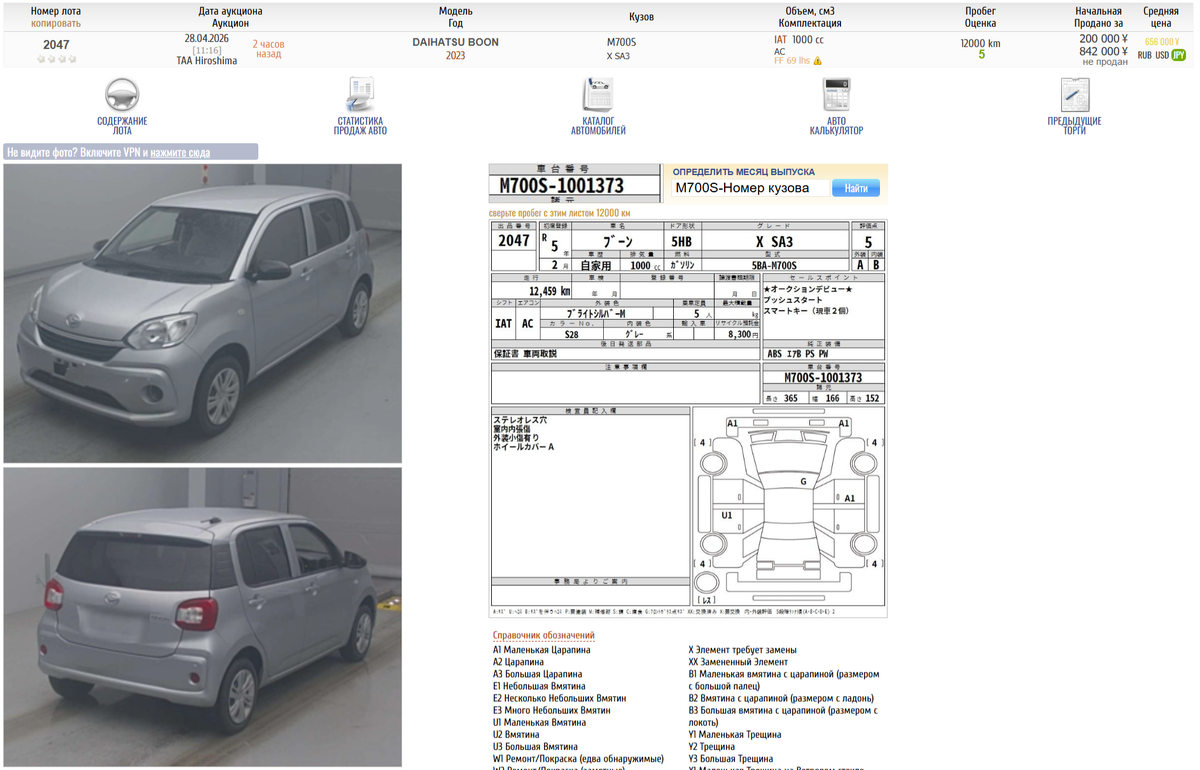Click the Справочник обозначений heading
The width and height of the screenshot is (1200, 770).
click(543, 635)
